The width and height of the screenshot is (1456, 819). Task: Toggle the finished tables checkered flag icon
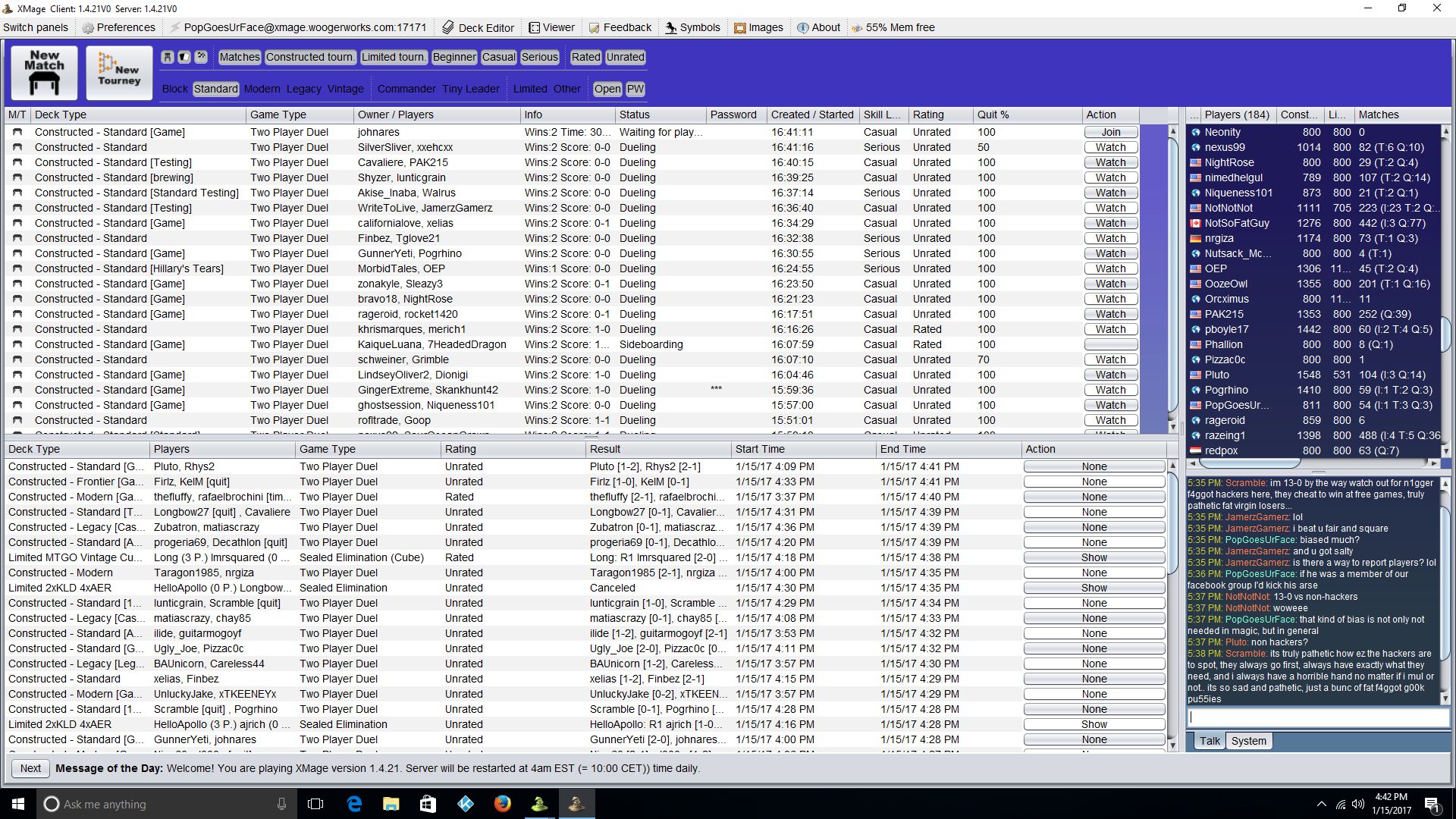201,57
